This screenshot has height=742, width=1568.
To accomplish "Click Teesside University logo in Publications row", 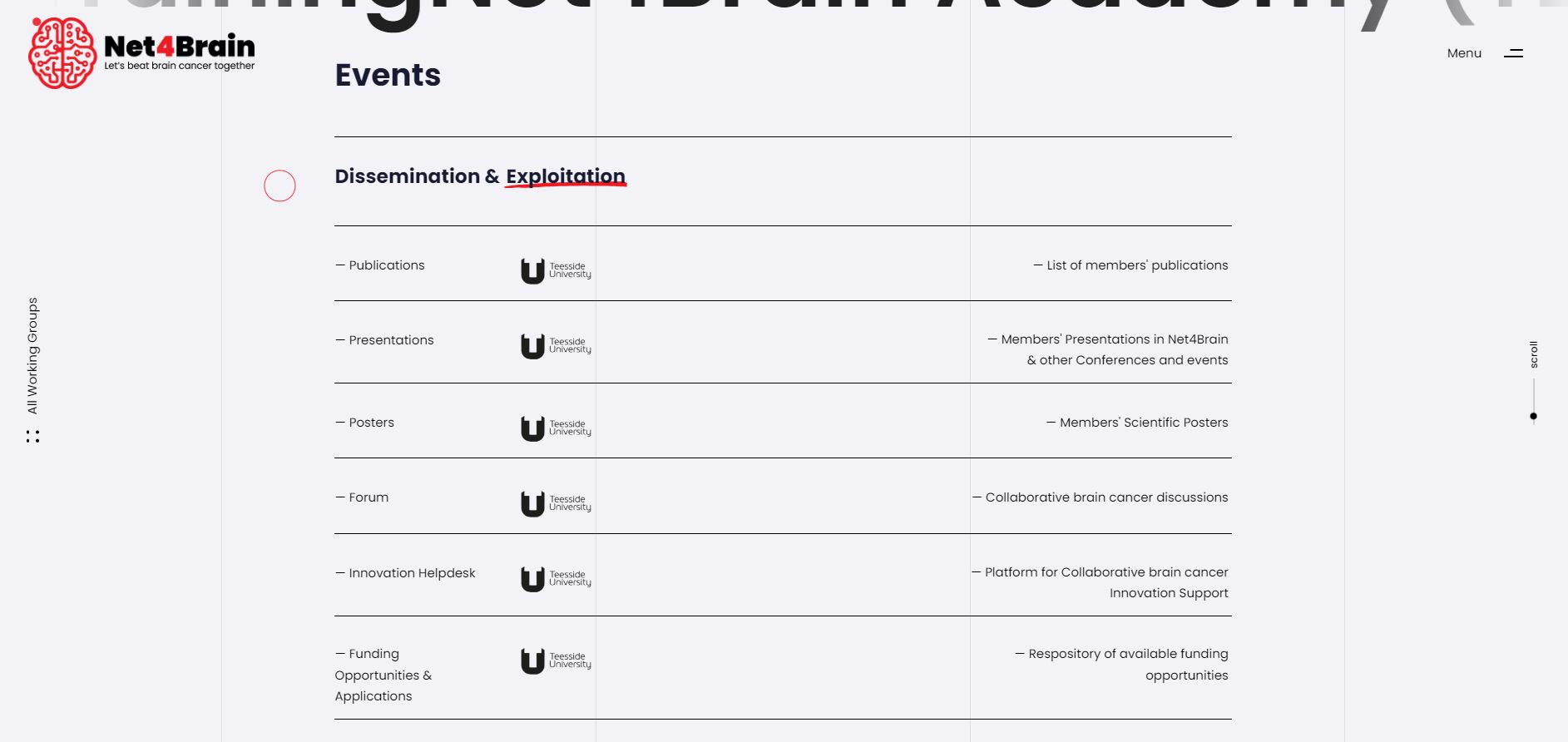I will tap(556, 271).
